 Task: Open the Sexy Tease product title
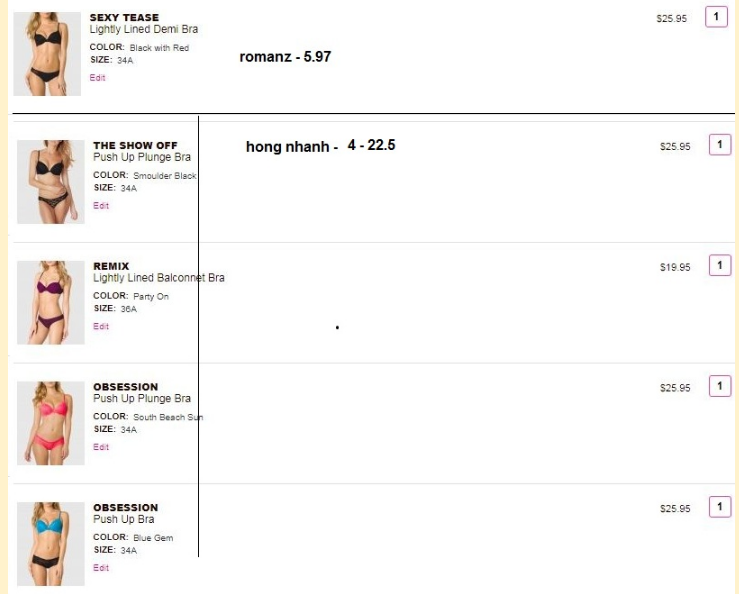coord(124,18)
